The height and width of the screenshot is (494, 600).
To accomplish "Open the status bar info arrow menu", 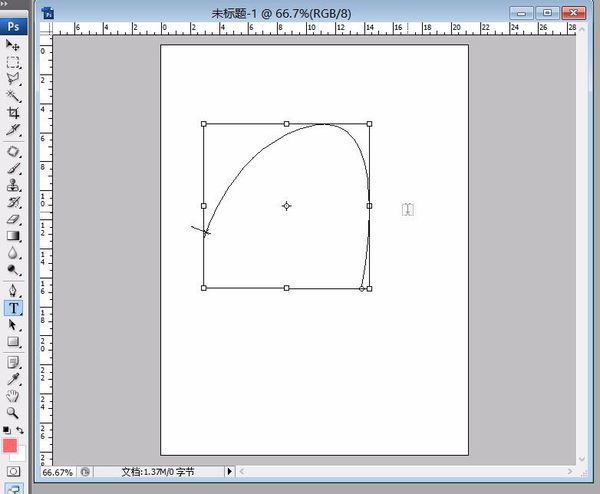I will pyautogui.click(x=229, y=471).
